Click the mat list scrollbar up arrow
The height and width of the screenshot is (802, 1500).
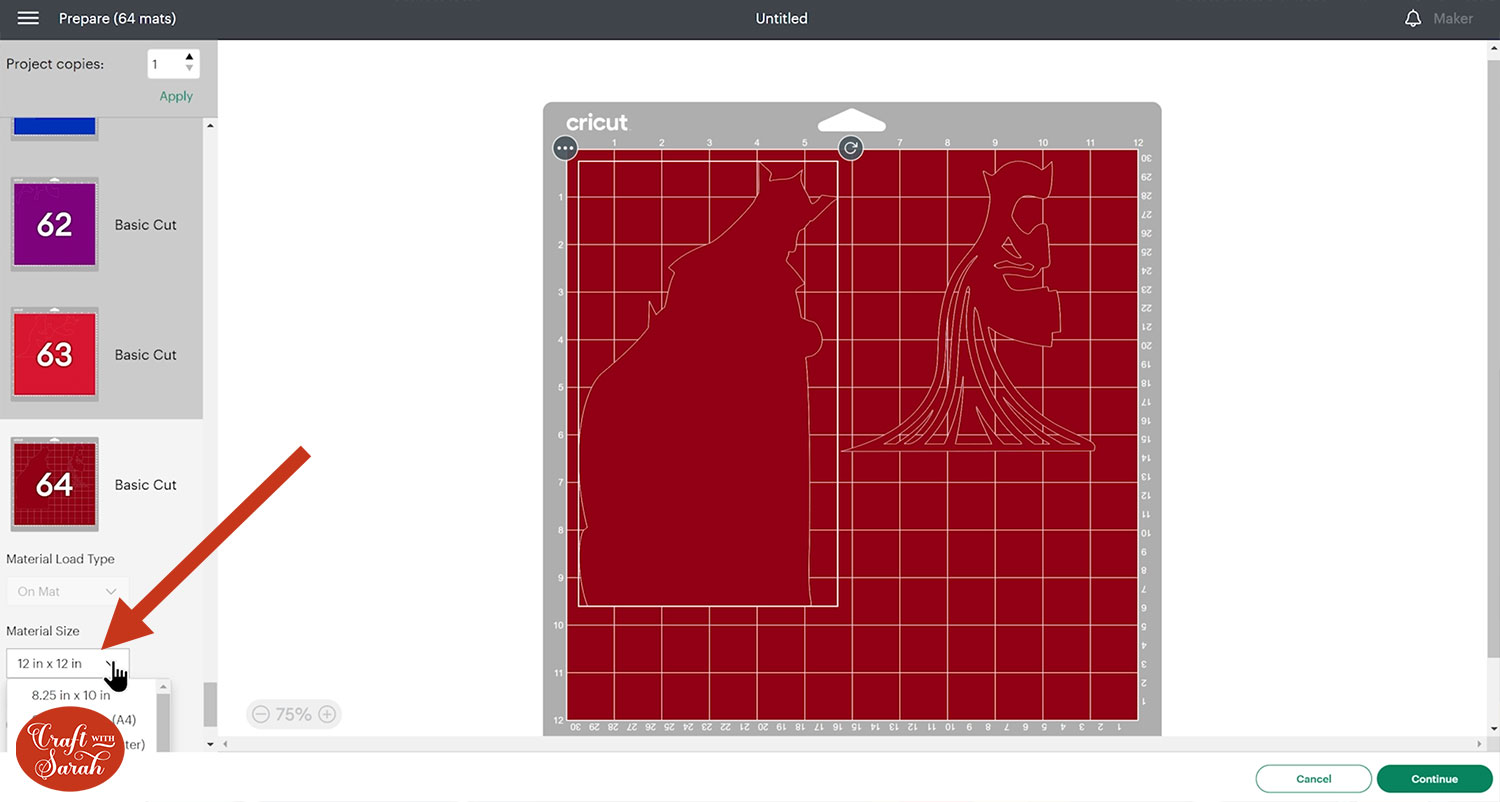click(210, 125)
